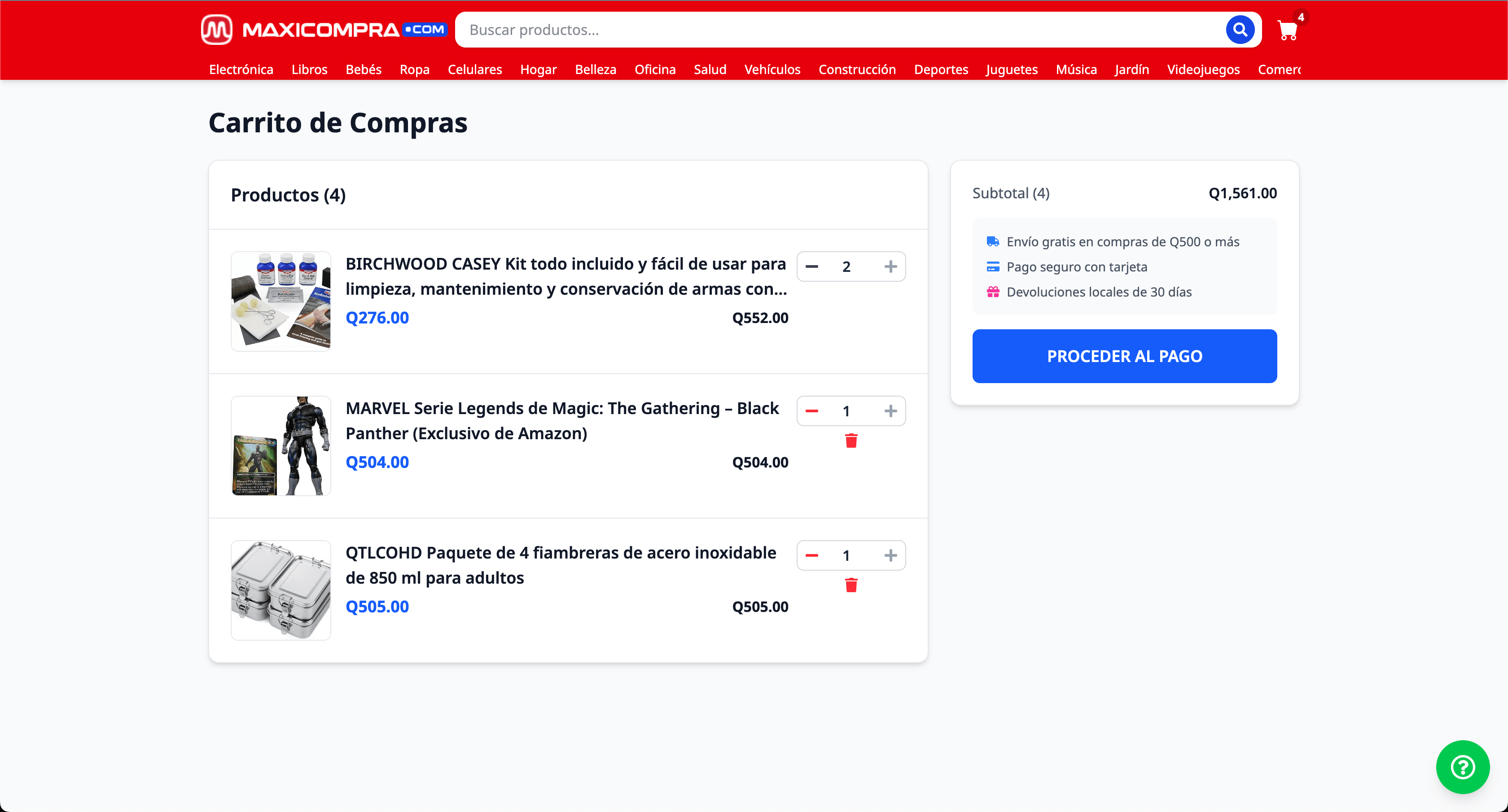The width and height of the screenshot is (1508, 812).
Task: Open the shopping cart icon in header
Action: point(1288,30)
